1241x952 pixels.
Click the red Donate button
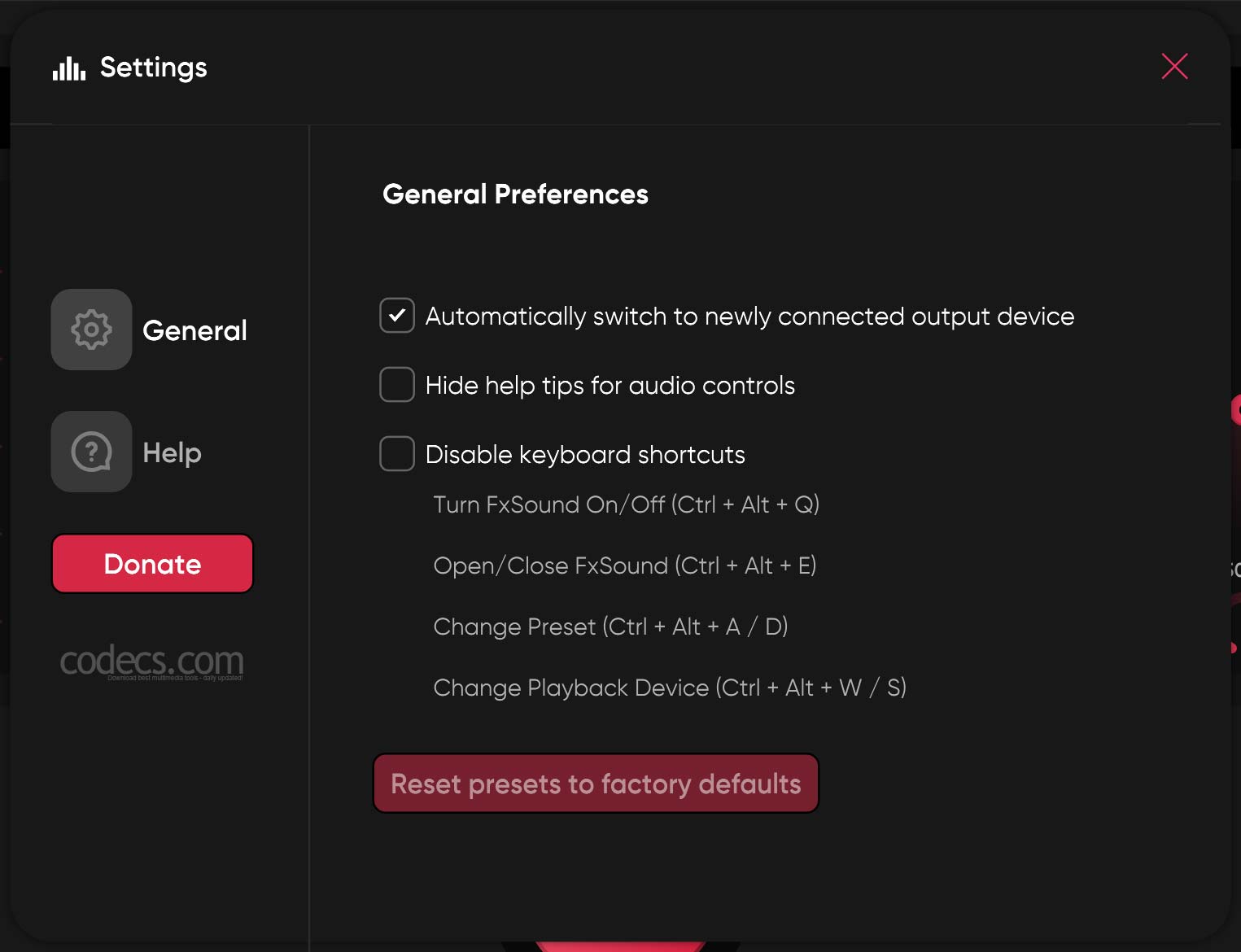[152, 564]
